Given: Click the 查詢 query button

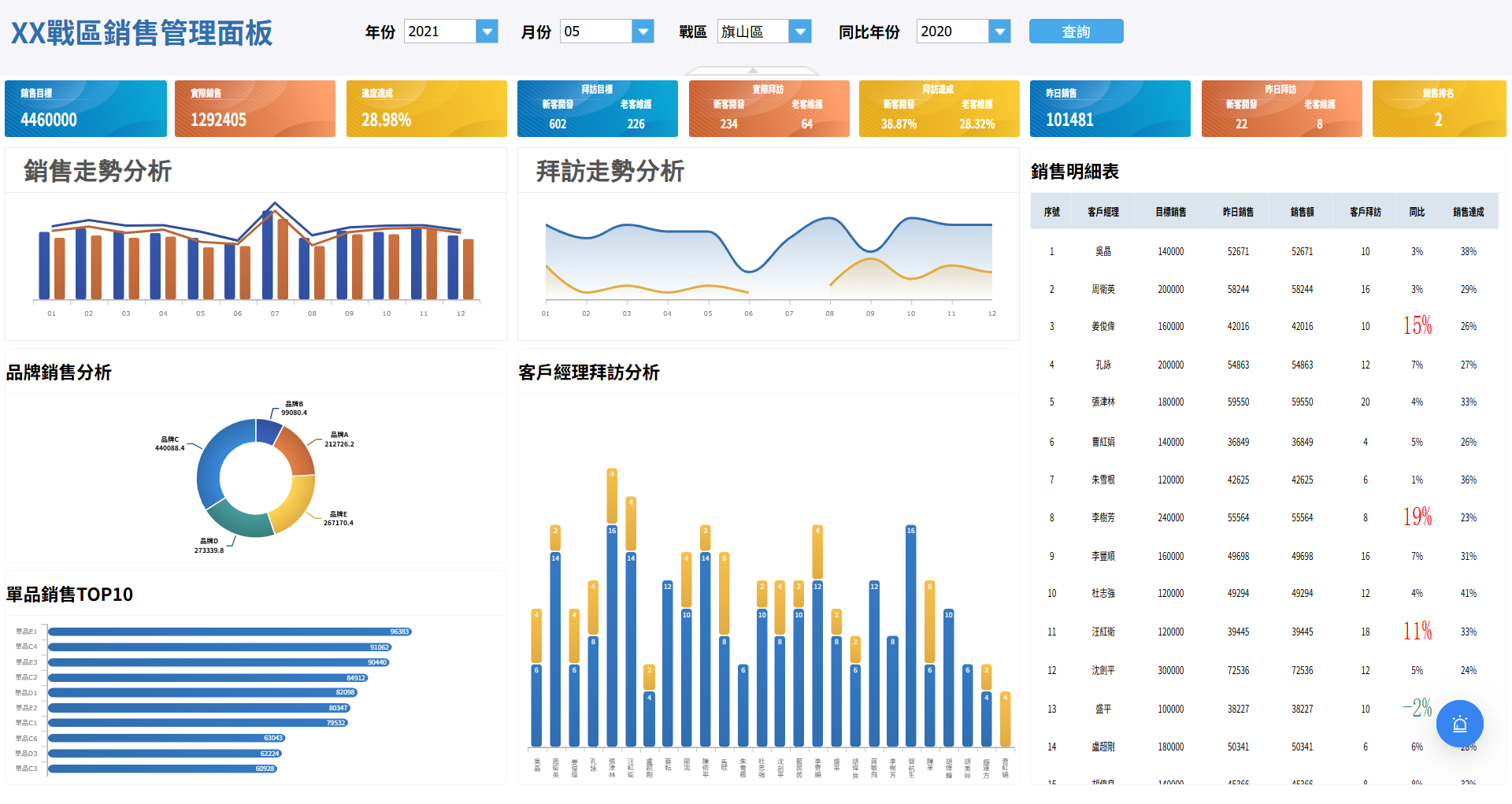Looking at the screenshot, I should (x=1076, y=31).
